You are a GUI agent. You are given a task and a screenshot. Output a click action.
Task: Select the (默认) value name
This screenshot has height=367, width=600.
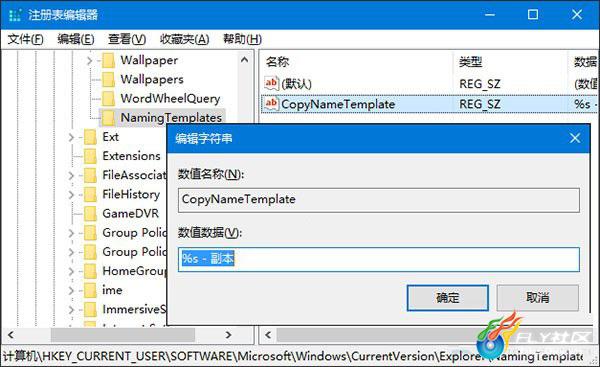coord(297,84)
